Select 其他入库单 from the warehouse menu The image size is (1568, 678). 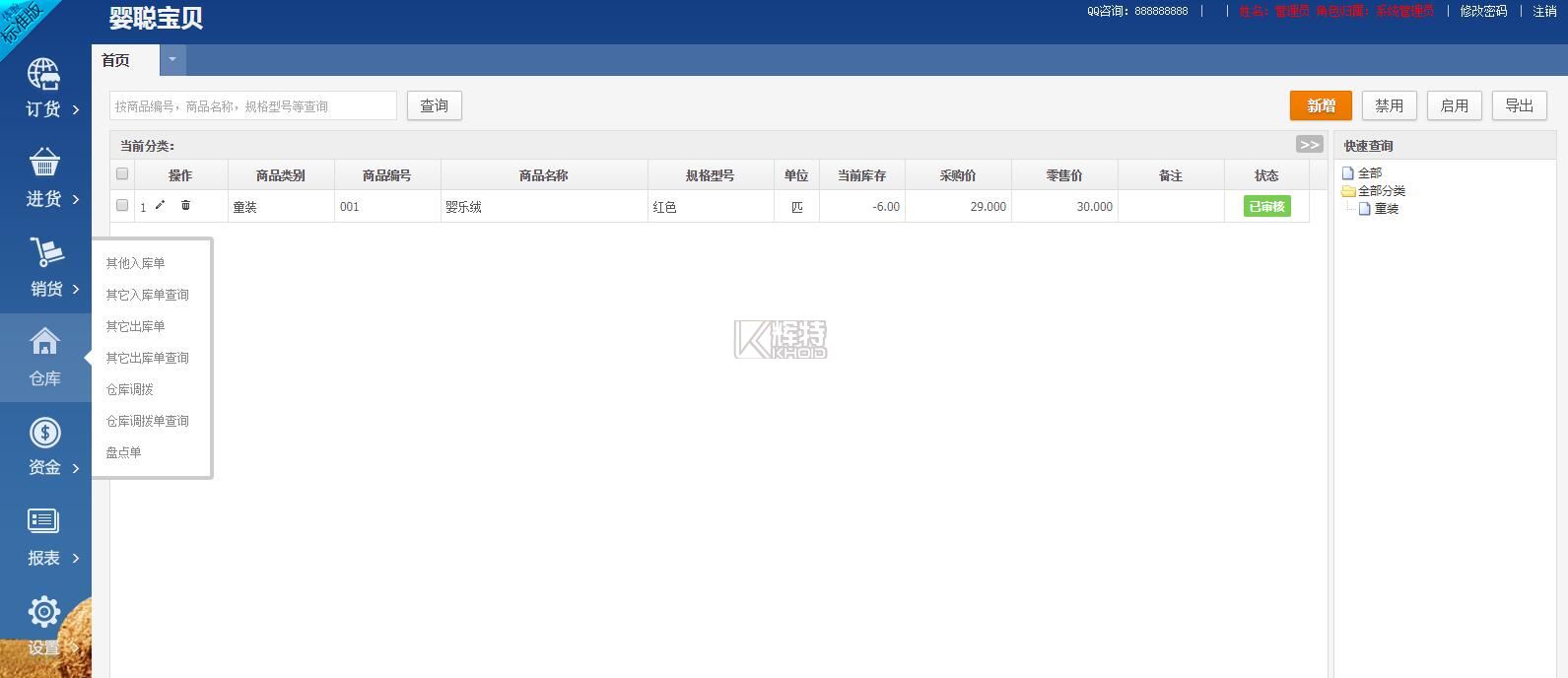point(136,263)
